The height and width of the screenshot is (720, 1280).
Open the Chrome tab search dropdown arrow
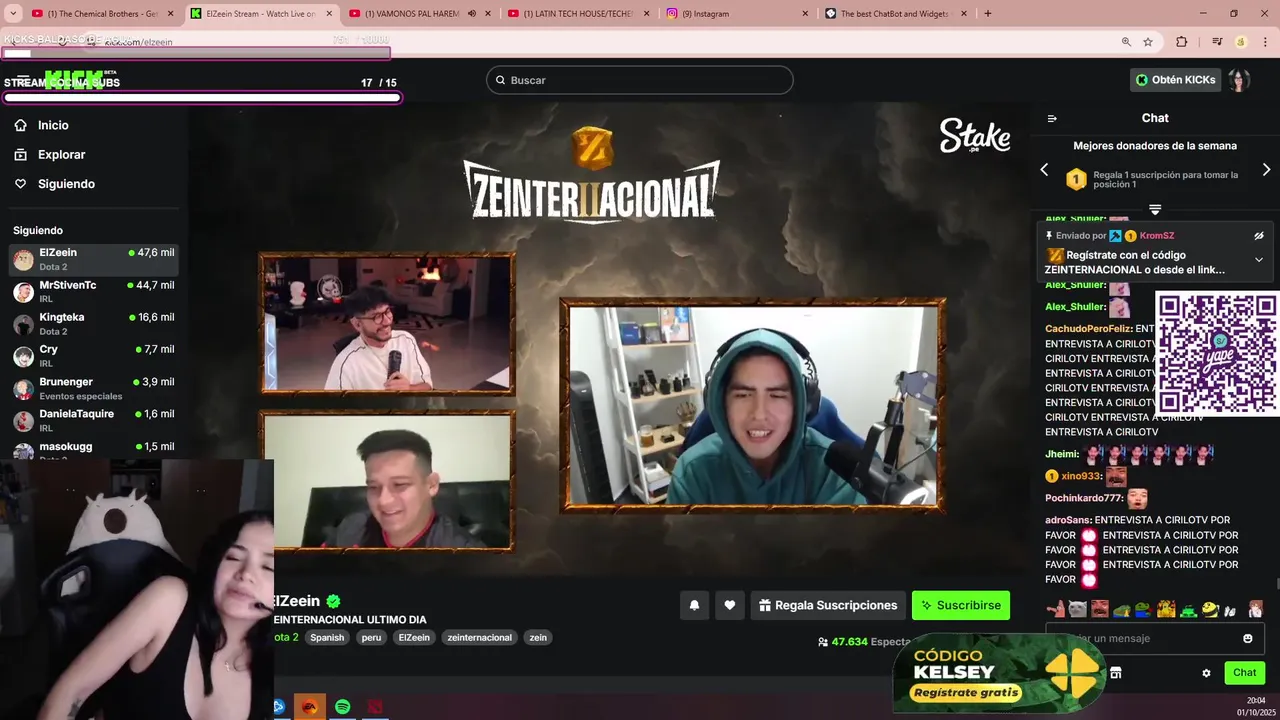coord(11,14)
